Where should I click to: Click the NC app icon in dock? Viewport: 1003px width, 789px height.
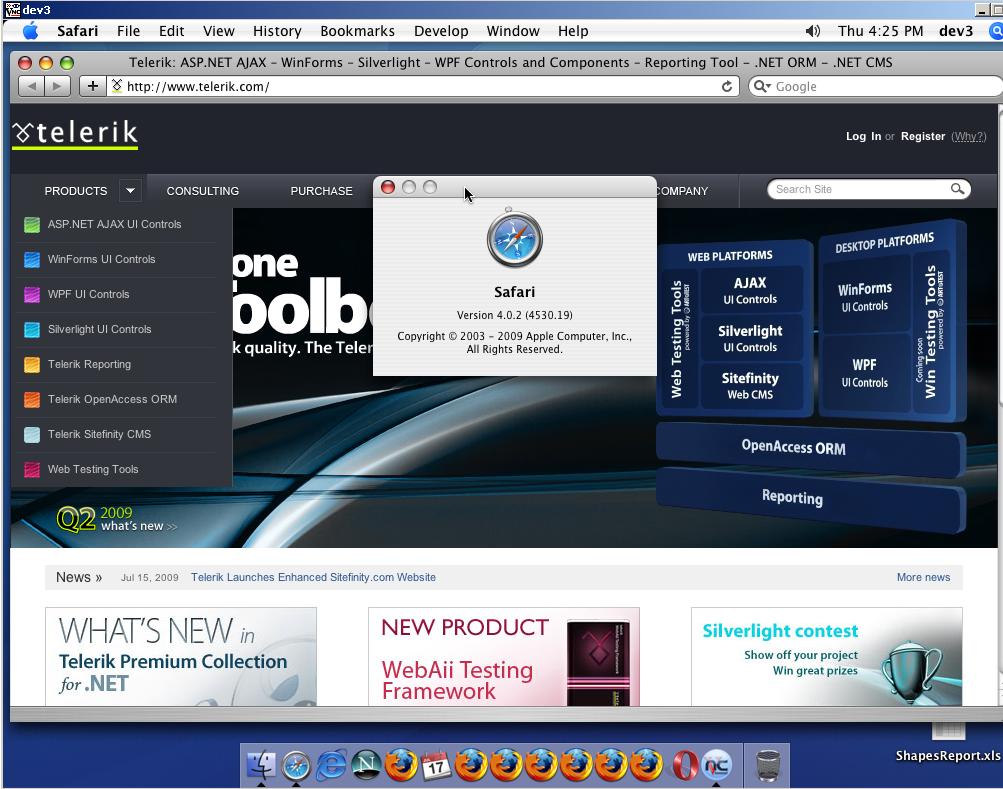(x=716, y=765)
